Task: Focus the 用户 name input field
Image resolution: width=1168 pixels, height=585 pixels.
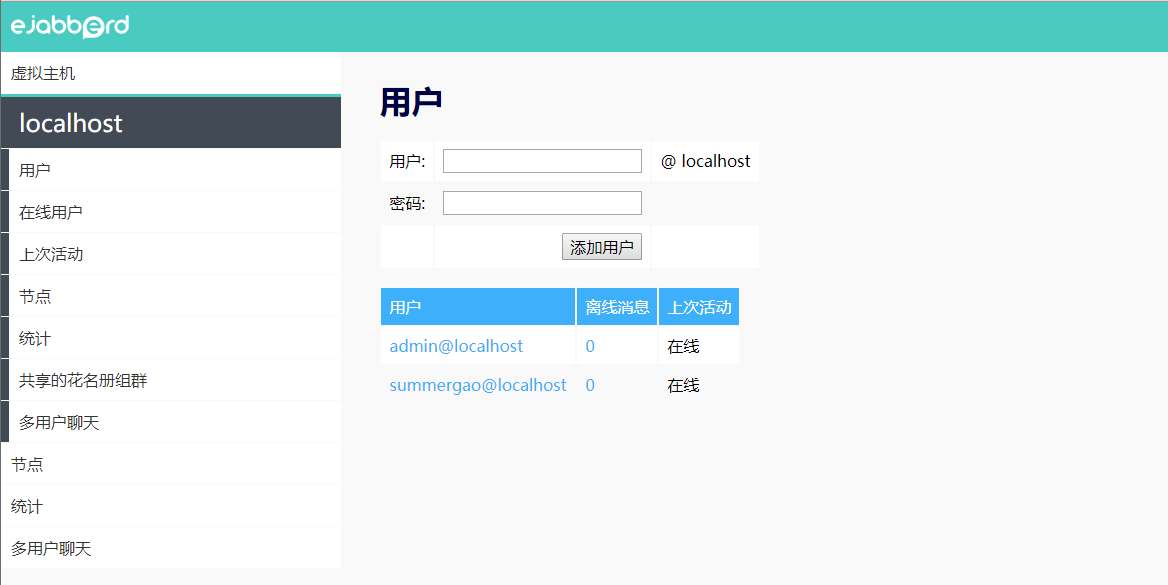Action: pos(542,161)
